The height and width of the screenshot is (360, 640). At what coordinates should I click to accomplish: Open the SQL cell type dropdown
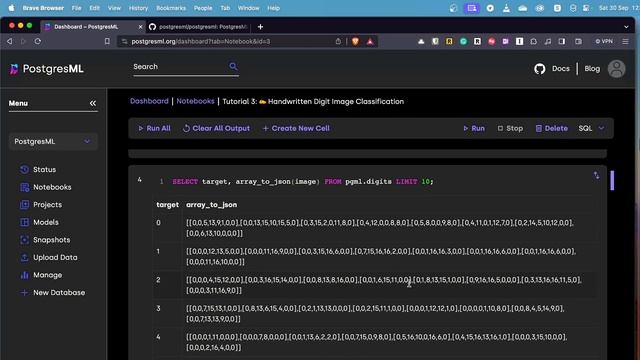click(x=591, y=128)
